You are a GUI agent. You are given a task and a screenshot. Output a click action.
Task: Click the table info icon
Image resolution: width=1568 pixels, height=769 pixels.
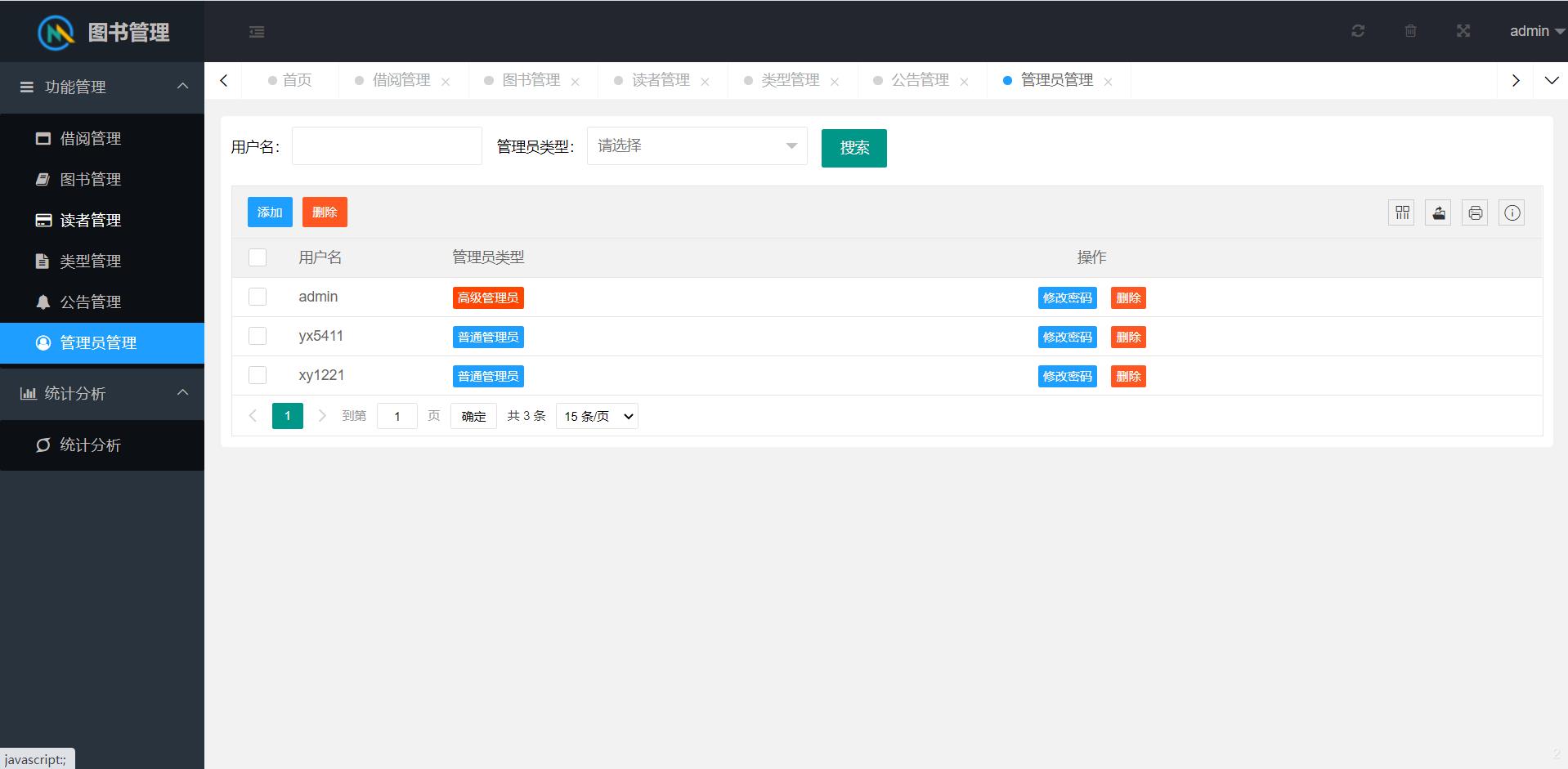pos(1512,212)
